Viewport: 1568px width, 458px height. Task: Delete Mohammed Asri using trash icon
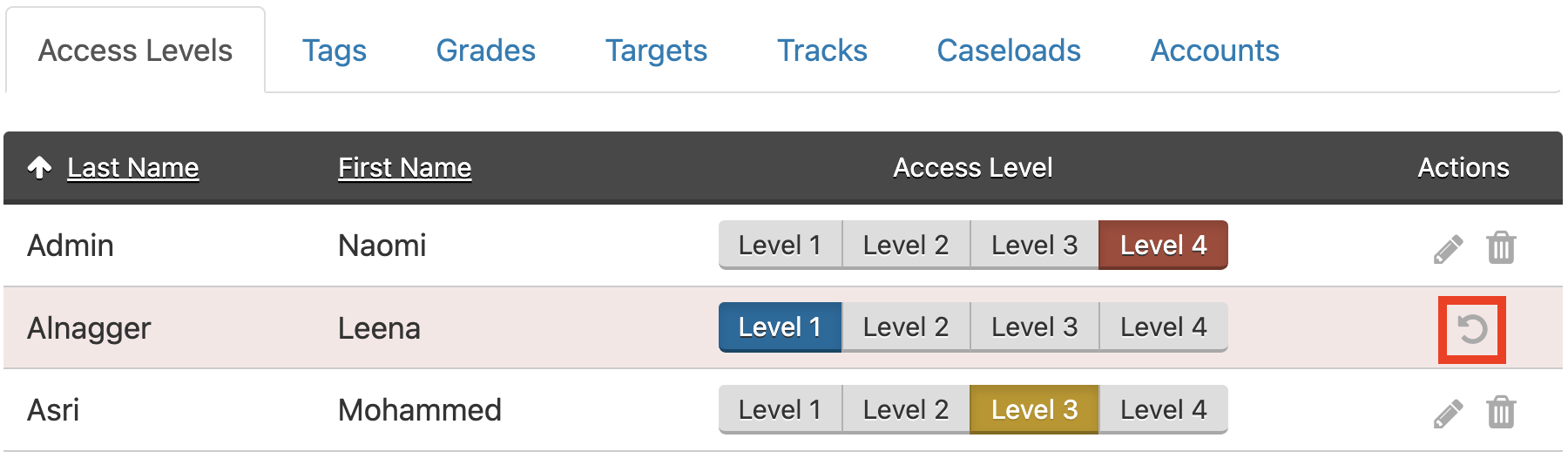point(1501,412)
